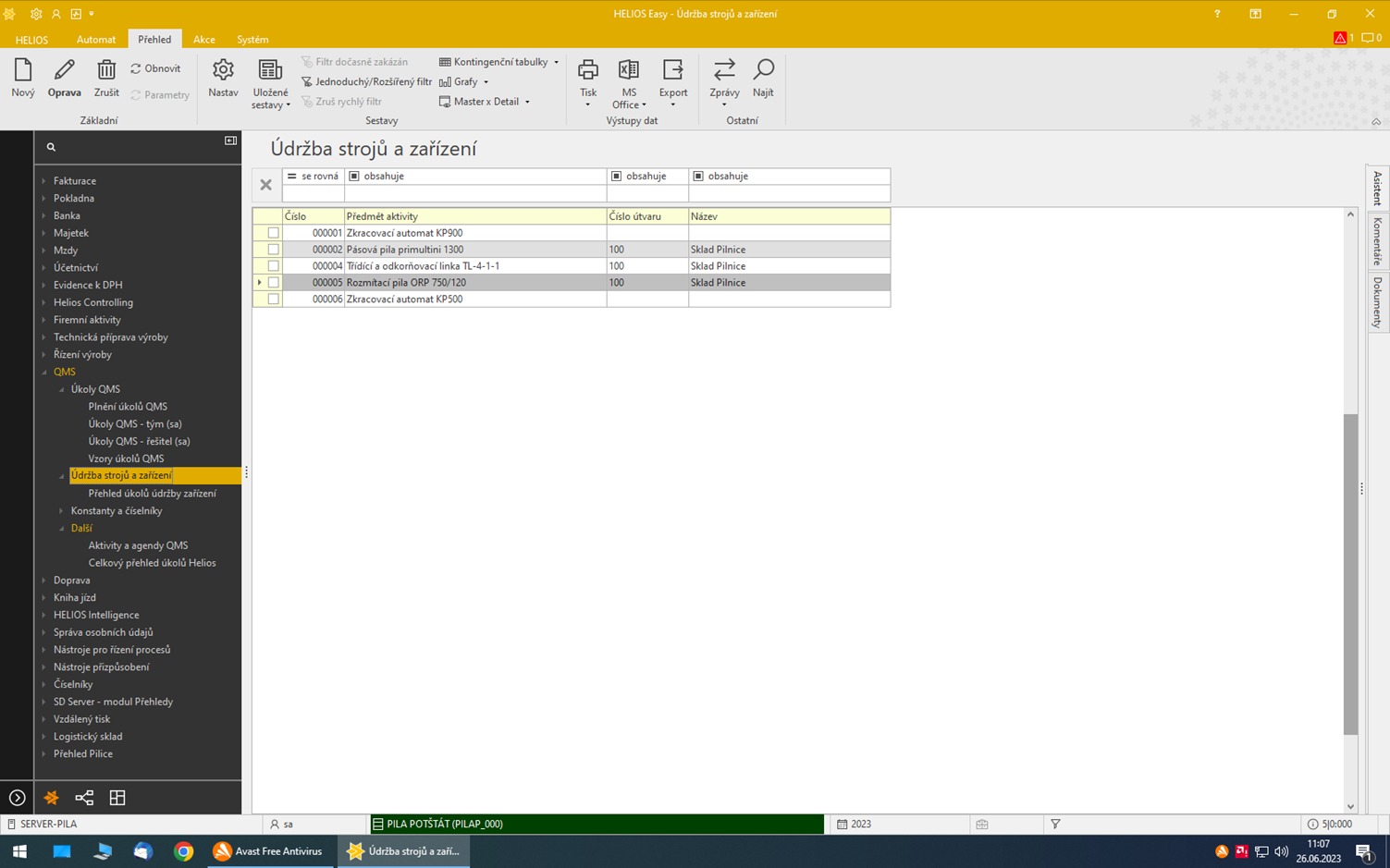Click the Obnovit refresh button
The image size is (1390, 868).
pyautogui.click(x=155, y=68)
